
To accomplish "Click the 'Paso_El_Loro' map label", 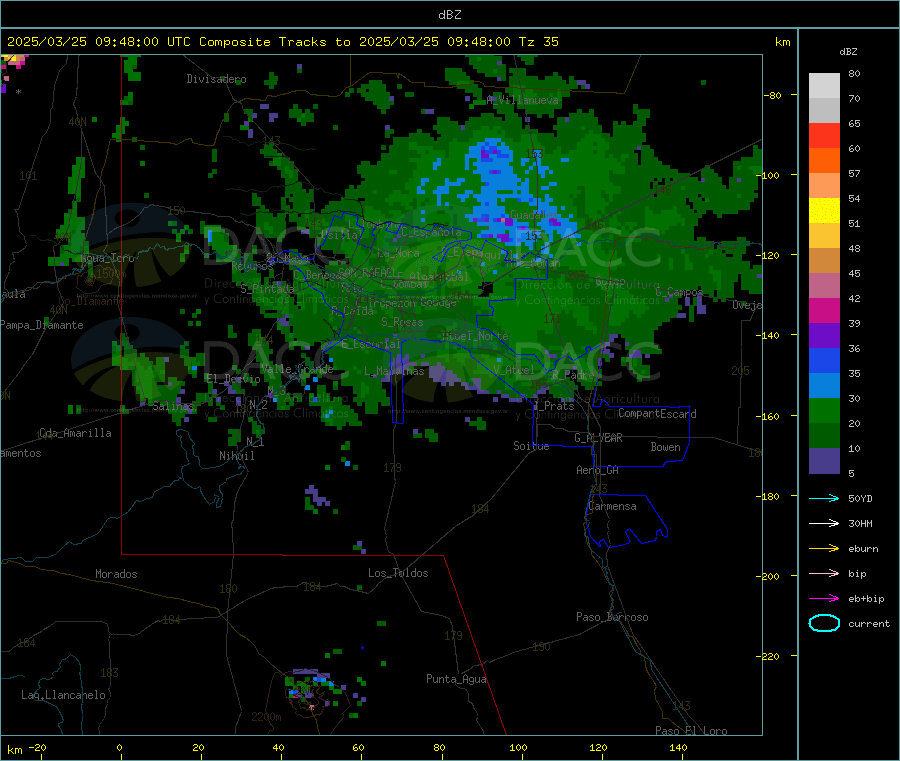I will click(691, 731).
